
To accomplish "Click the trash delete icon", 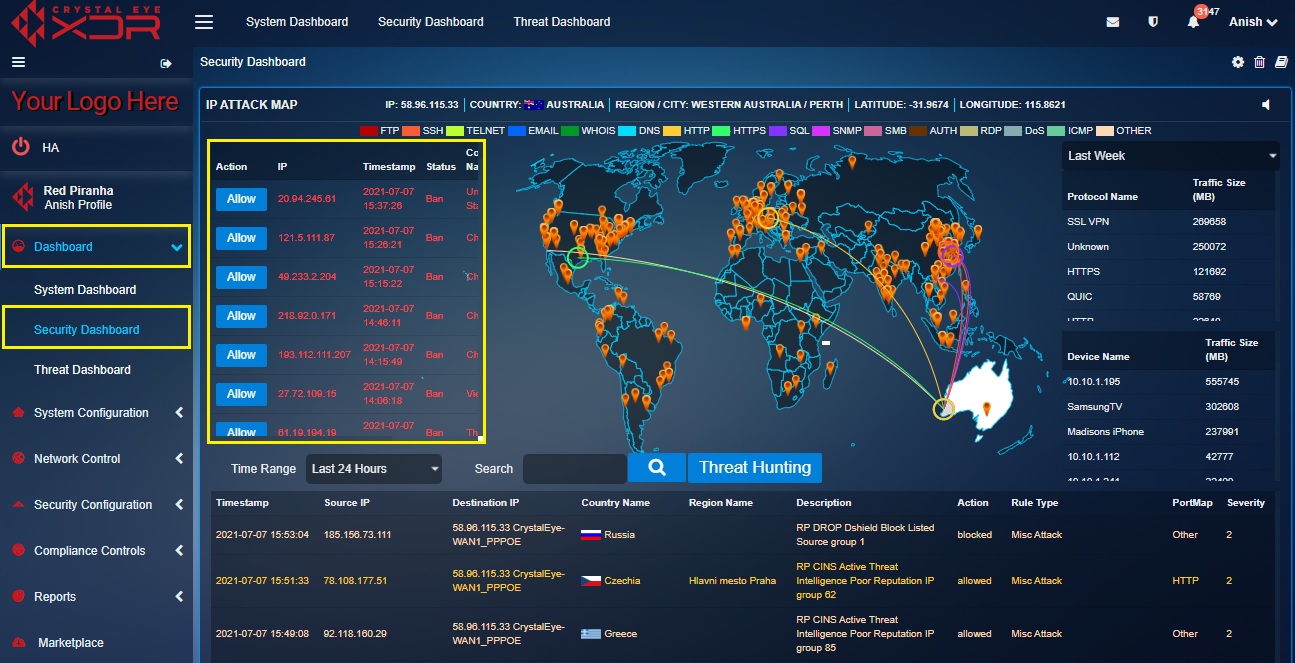I will pos(1259,62).
